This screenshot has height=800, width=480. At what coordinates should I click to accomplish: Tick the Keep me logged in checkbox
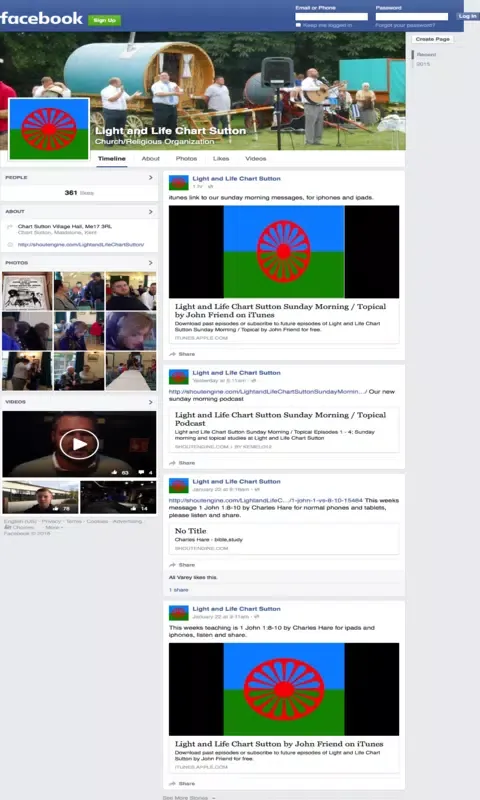coord(298,25)
